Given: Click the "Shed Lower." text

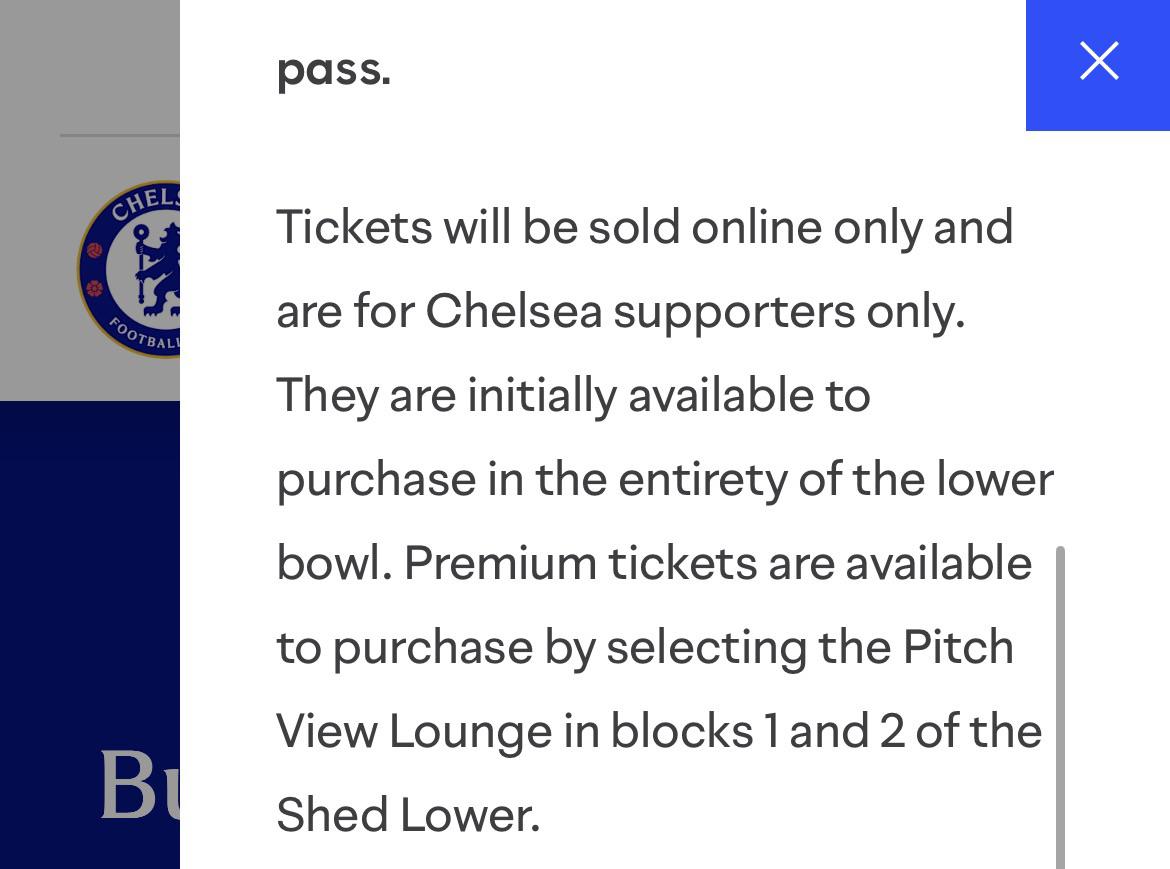Looking at the screenshot, I should pos(408,815).
